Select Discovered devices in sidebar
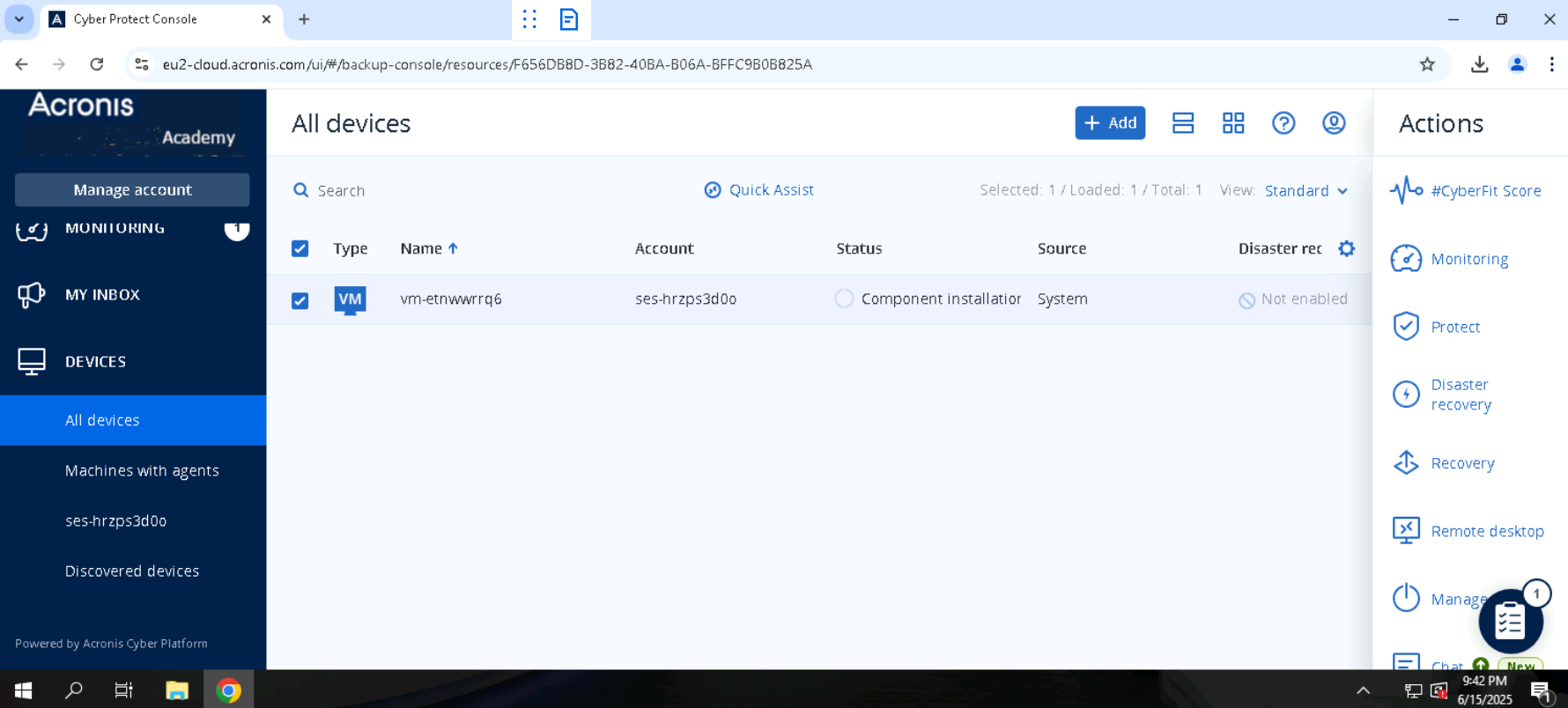This screenshot has height=708, width=1568. [x=132, y=572]
